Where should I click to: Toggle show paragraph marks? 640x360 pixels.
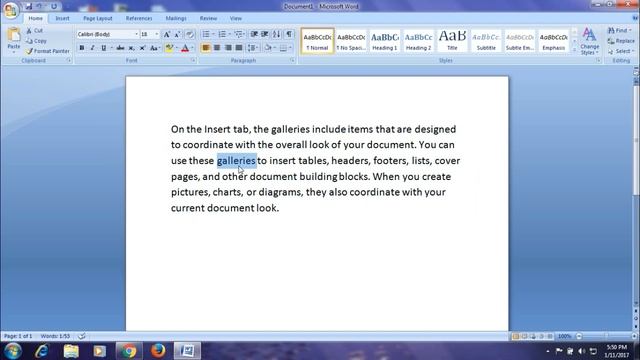(x=289, y=34)
